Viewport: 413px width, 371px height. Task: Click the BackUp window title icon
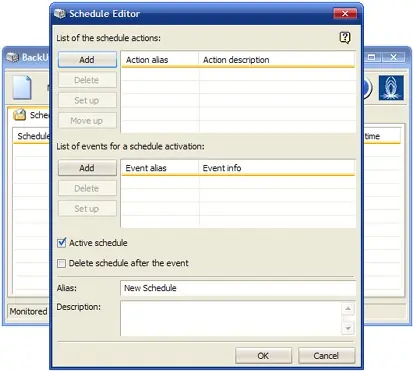click(x=13, y=57)
